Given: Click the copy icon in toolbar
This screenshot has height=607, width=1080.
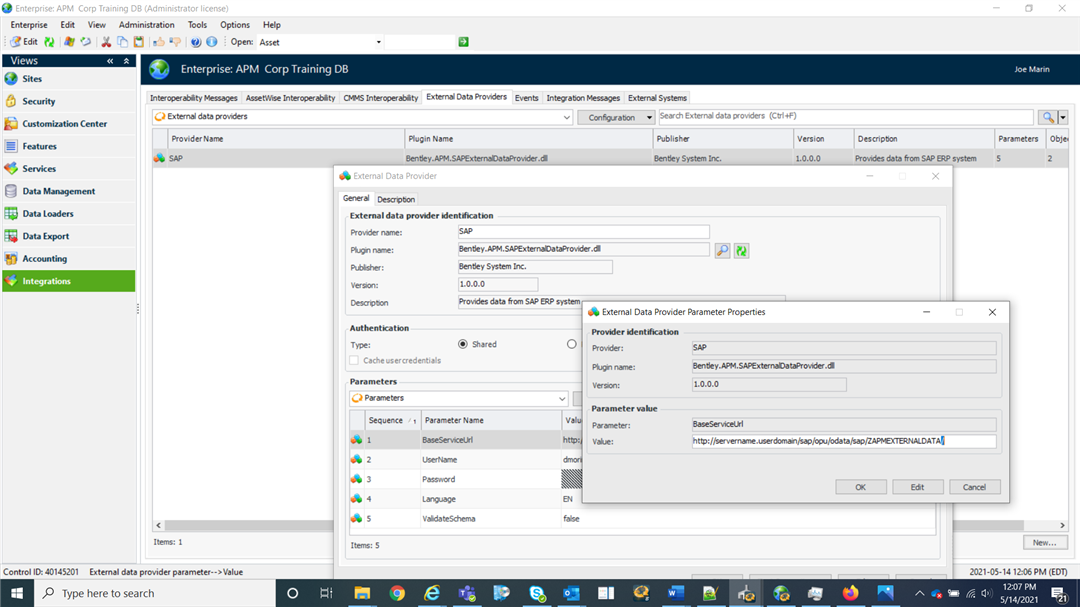Looking at the screenshot, I should tap(123, 42).
